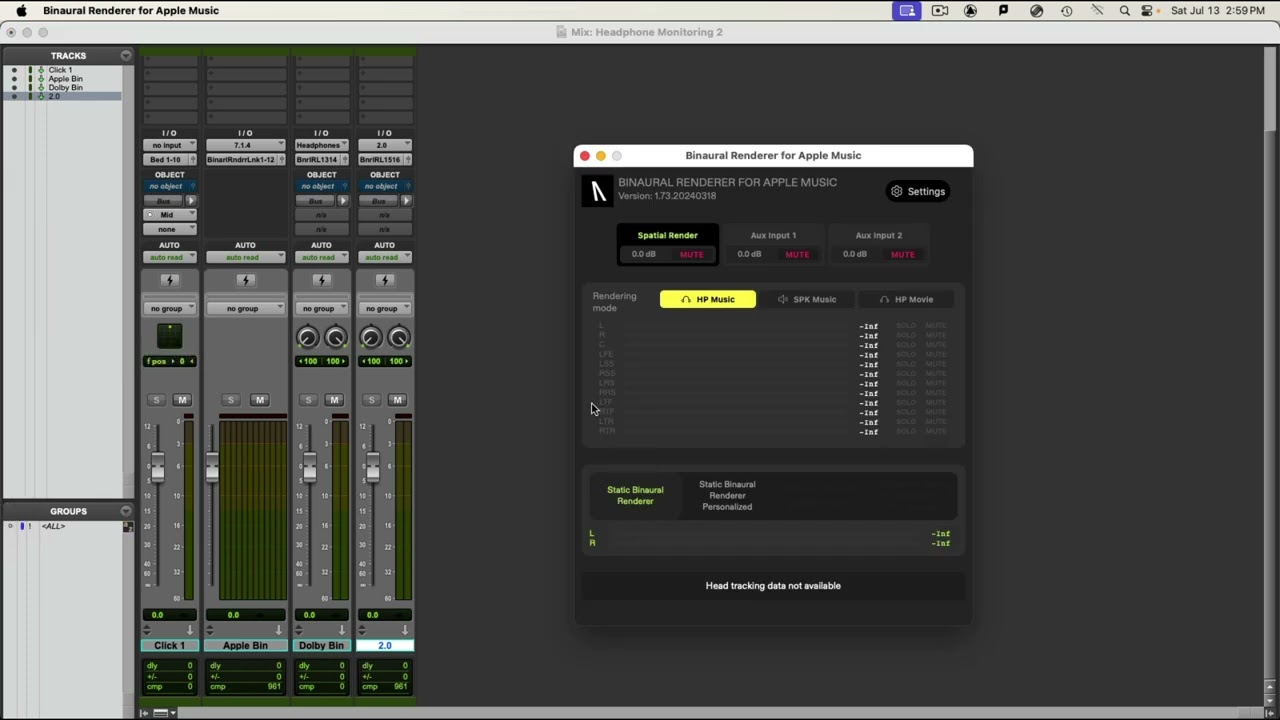
Task: Open the Click 1 'Mid' object dropdown
Action: pos(169,215)
